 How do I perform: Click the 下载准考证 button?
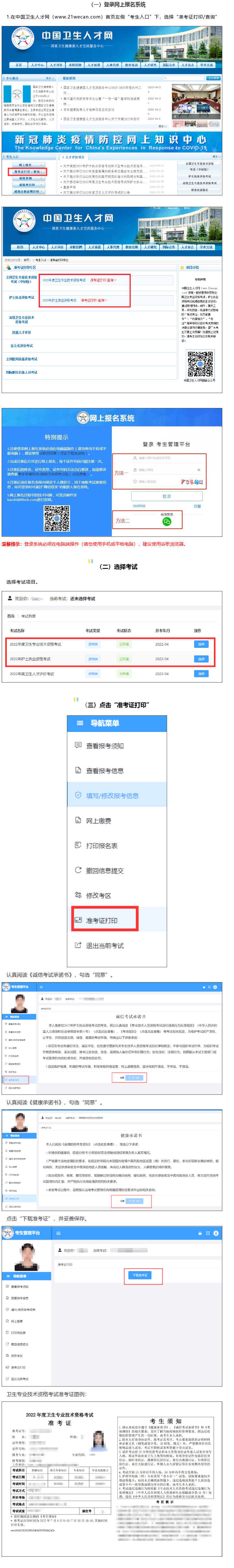click(140, 1275)
